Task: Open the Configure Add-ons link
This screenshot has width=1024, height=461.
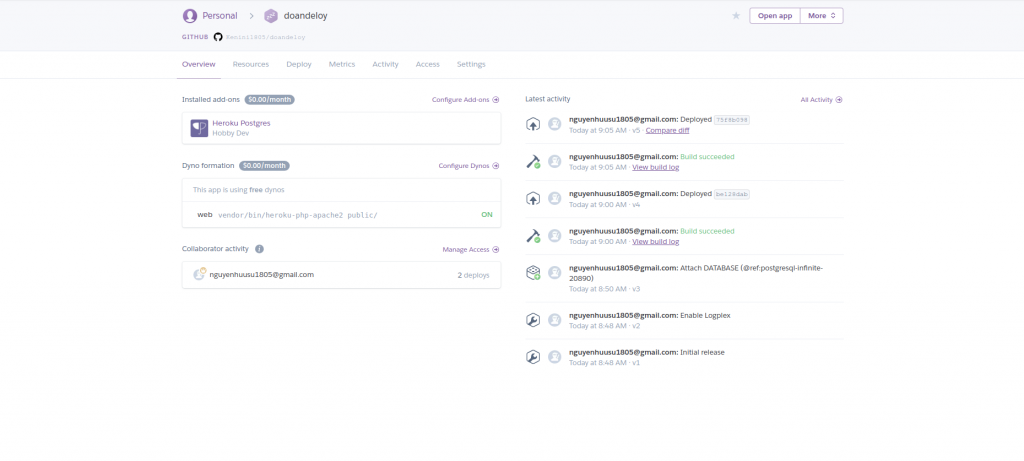Action: tap(465, 100)
